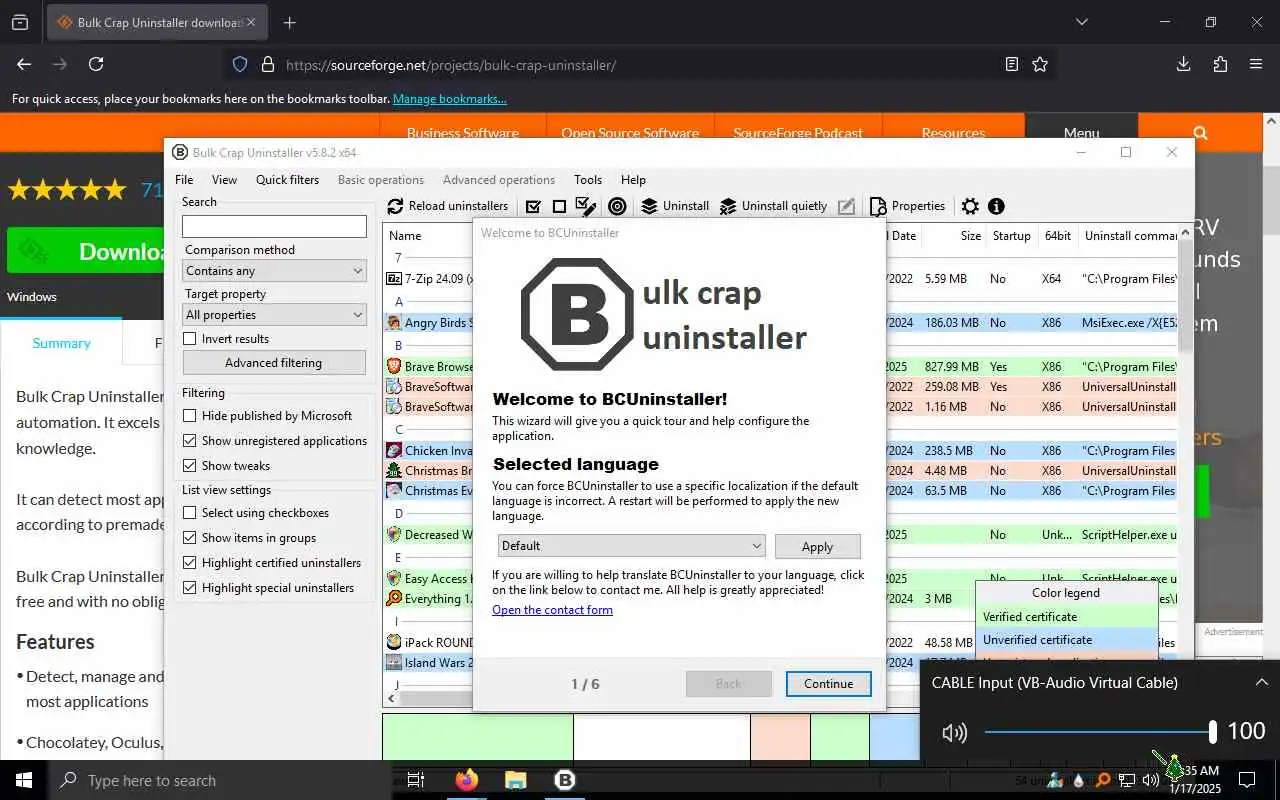This screenshot has height=800, width=1280.
Task: Click the Windows Start button
Action: (24, 780)
